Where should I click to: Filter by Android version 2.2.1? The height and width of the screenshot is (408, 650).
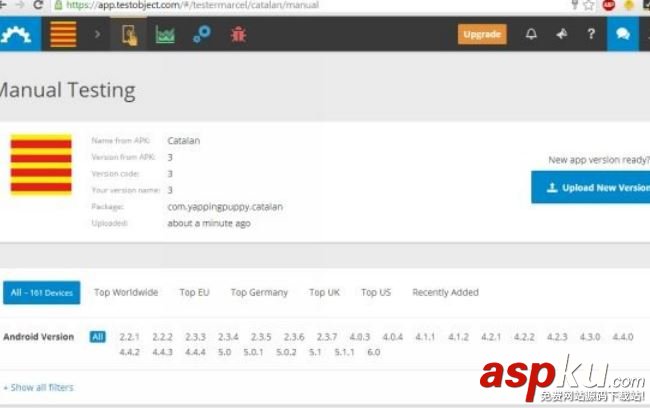[129, 337]
